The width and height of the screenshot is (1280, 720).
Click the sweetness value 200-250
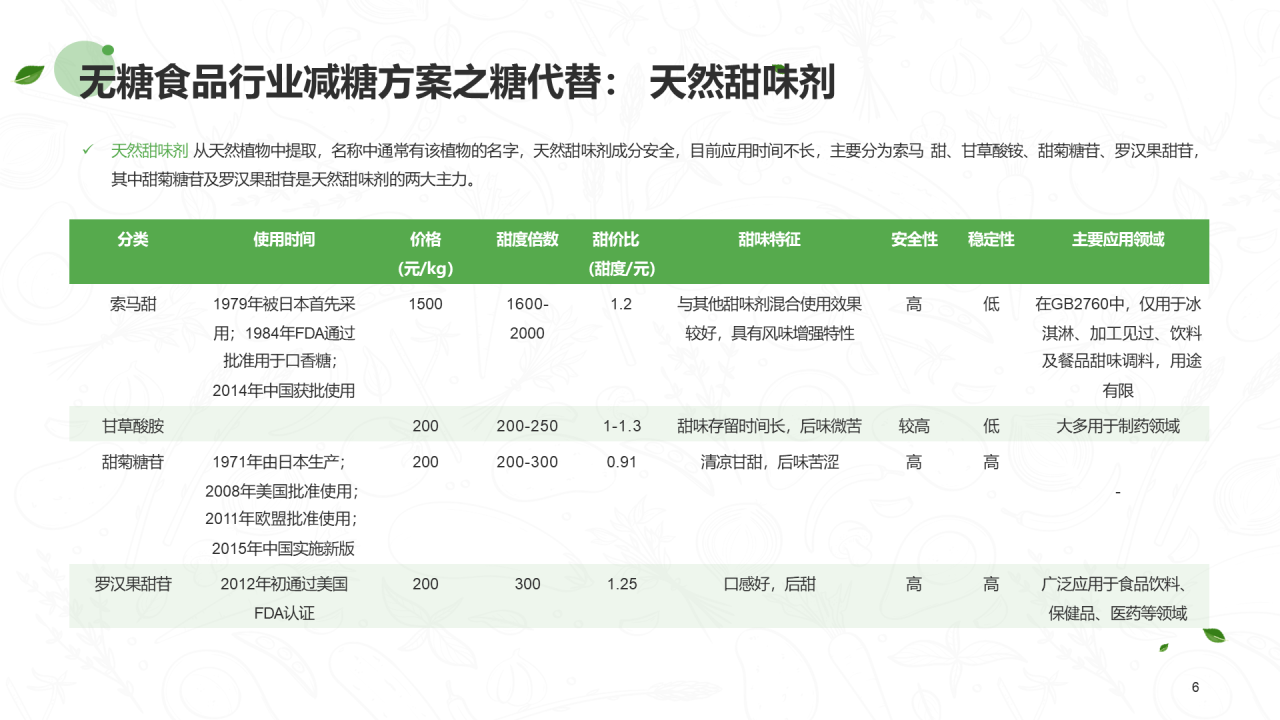[x=527, y=426]
